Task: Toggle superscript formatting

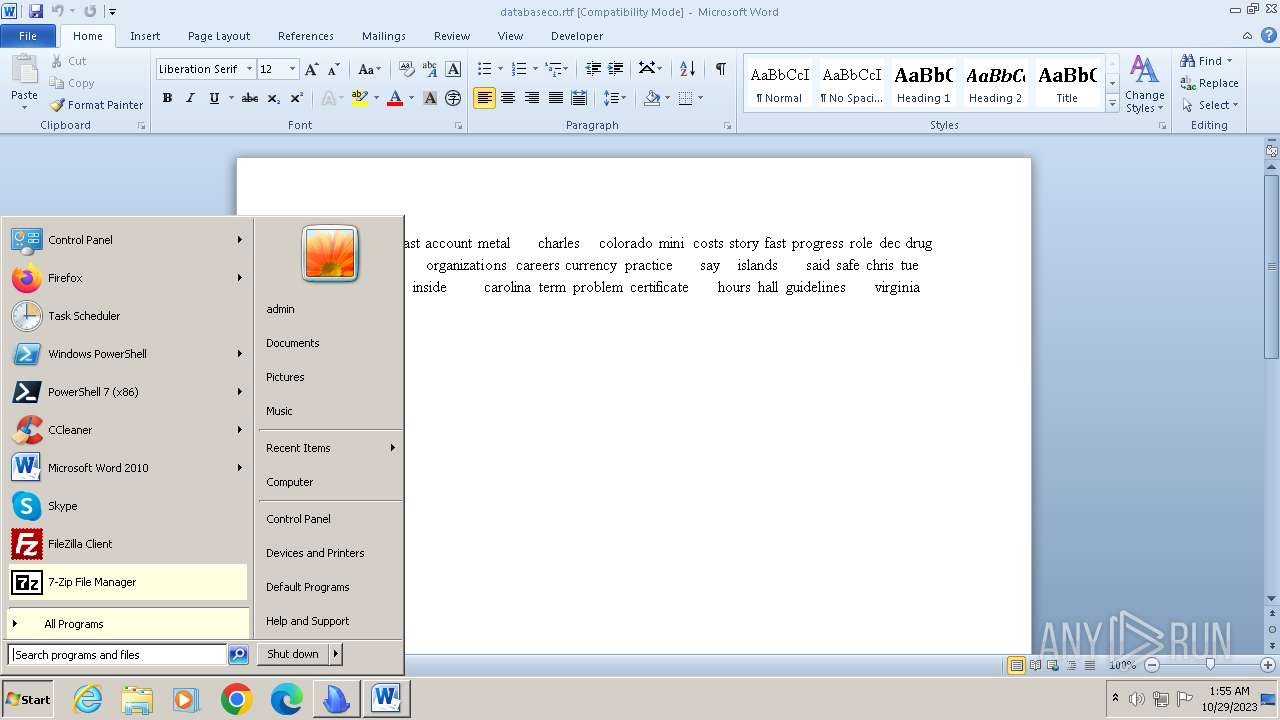Action: click(296, 98)
